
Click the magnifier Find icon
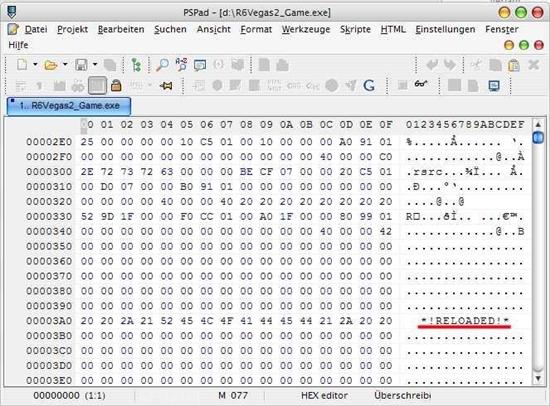(x=162, y=65)
